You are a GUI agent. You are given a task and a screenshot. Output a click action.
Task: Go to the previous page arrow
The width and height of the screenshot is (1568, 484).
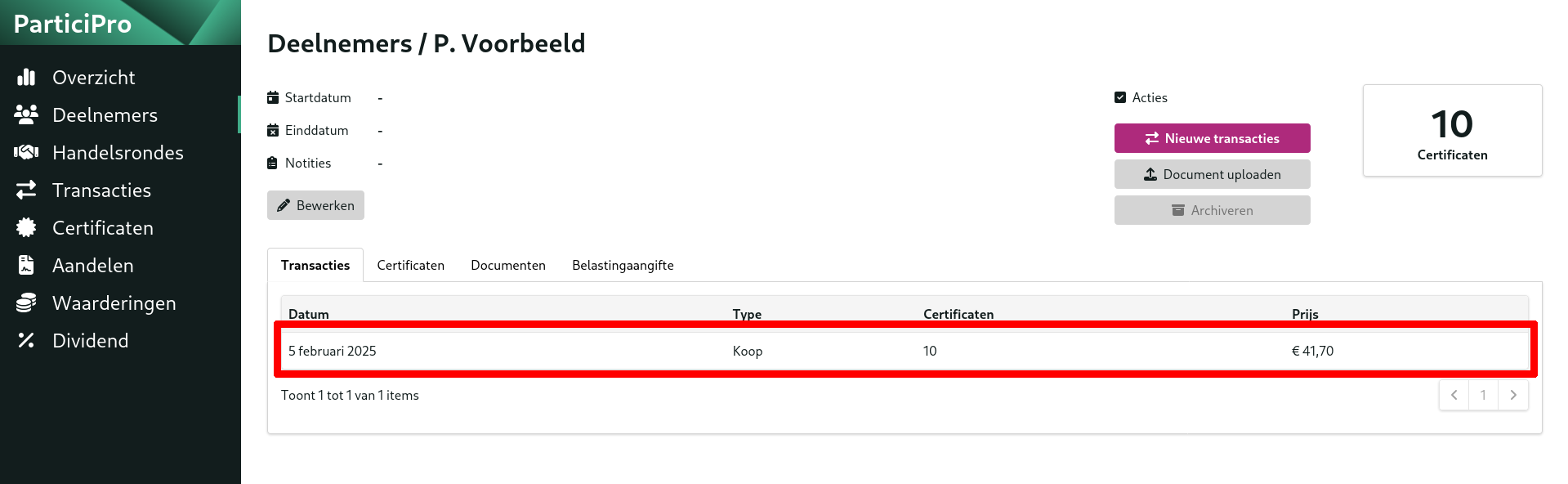click(1454, 395)
